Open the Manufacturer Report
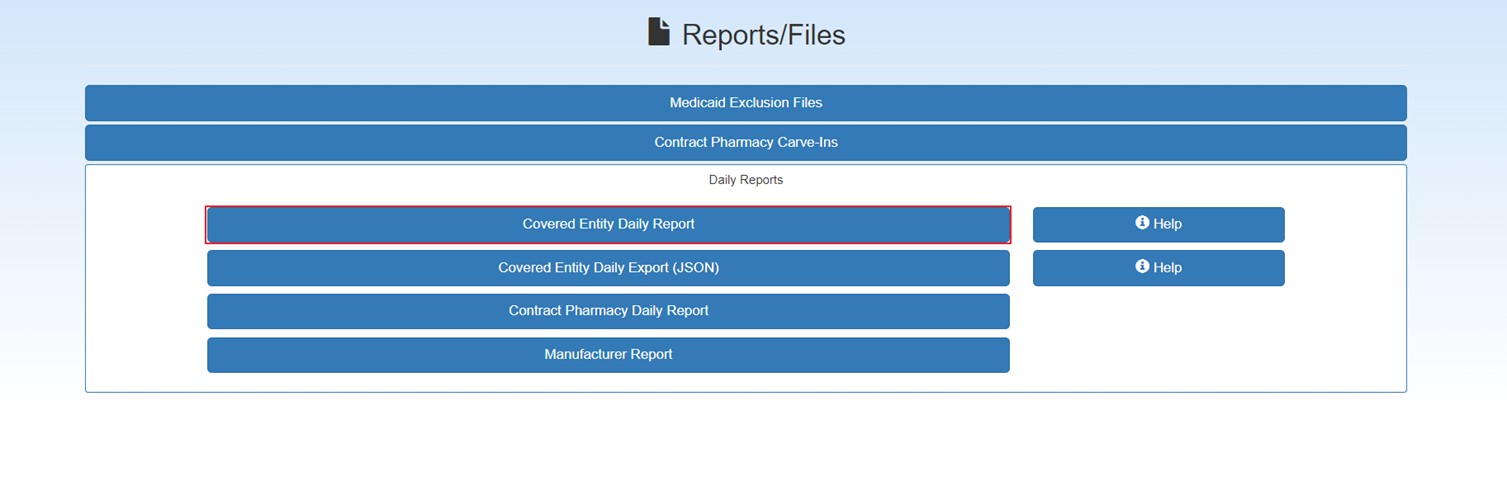 pyautogui.click(x=608, y=355)
